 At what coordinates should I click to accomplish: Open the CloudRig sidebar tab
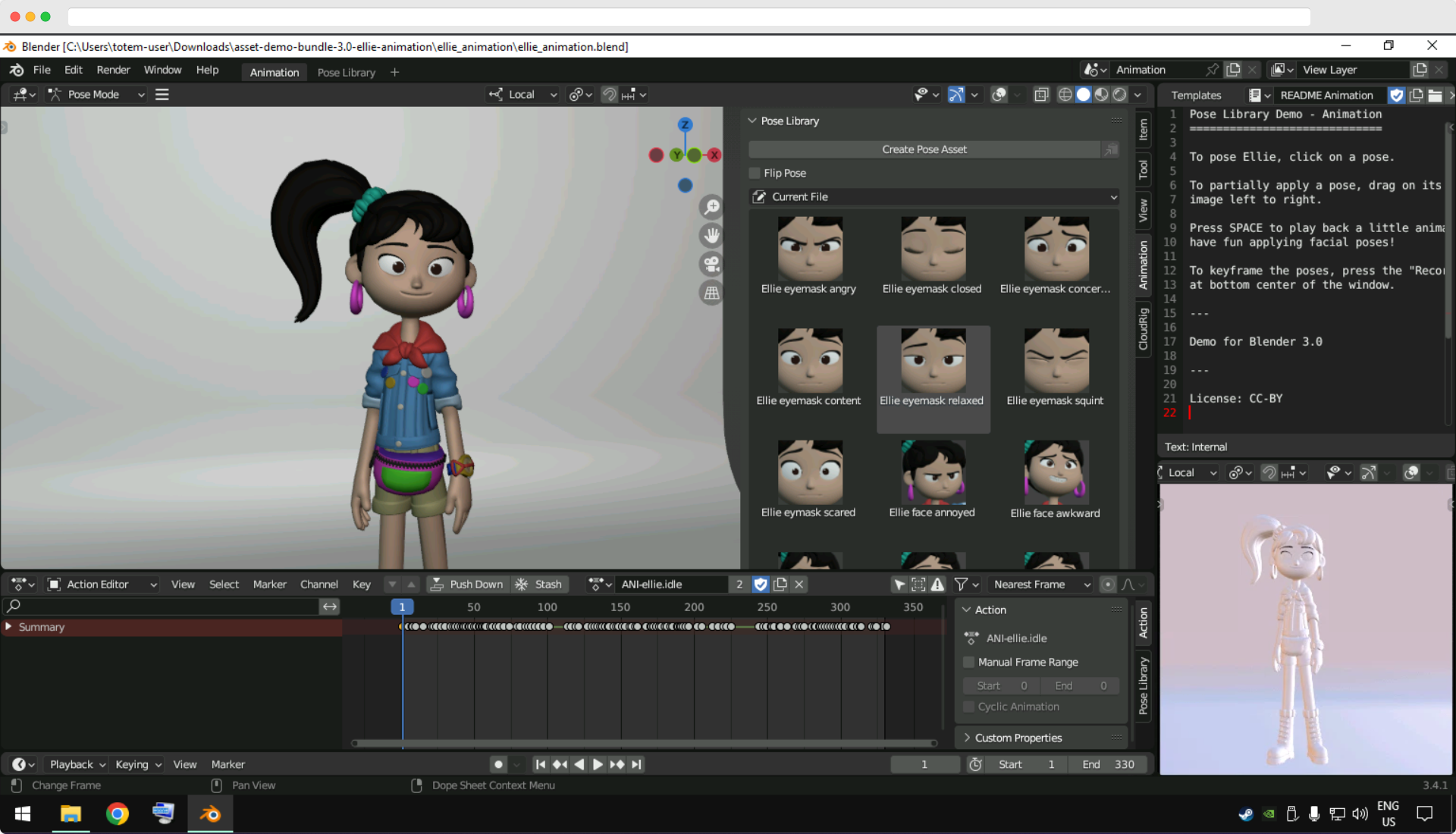click(x=1143, y=329)
